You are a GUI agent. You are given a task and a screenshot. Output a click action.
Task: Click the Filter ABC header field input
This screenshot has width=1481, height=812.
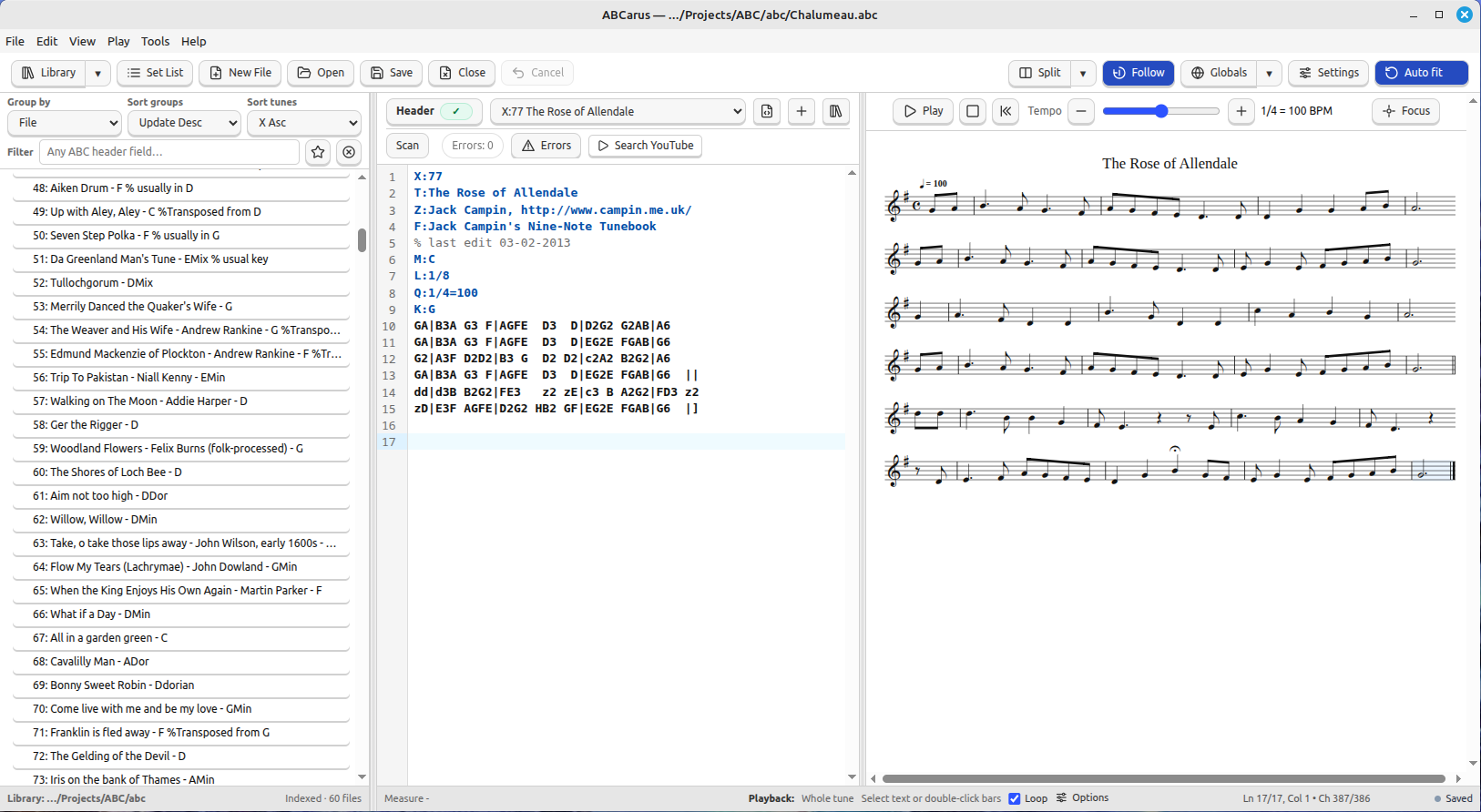[169, 152]
